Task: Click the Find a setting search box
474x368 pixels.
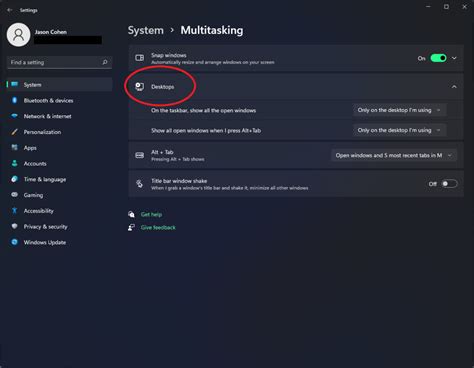Action: 59,62
